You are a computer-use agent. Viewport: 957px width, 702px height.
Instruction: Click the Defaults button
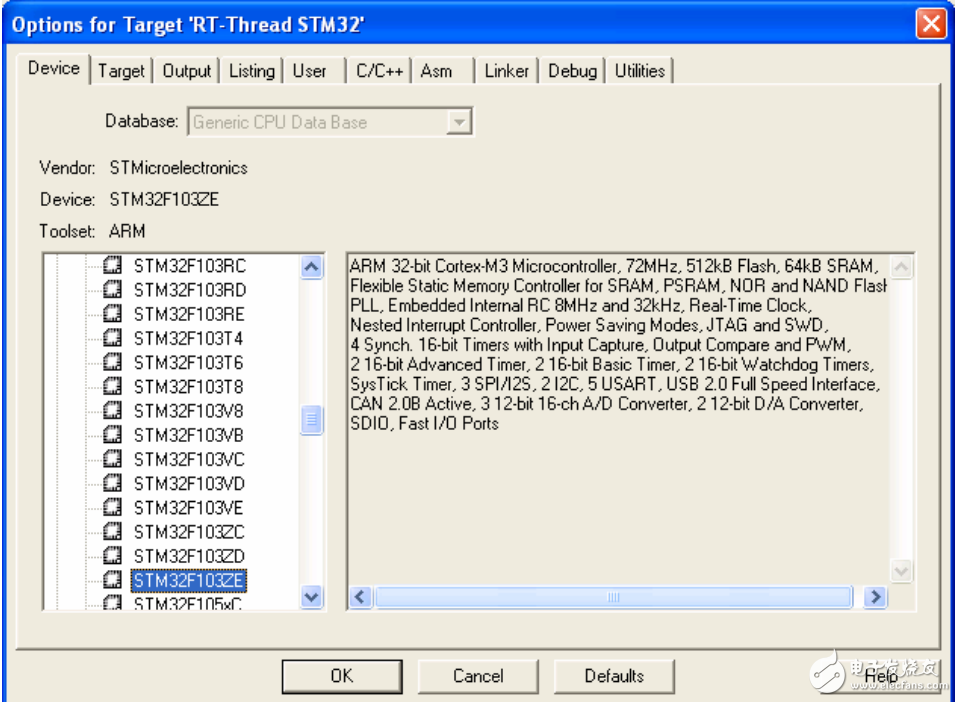pyautogui.click(x=613, y=676)
